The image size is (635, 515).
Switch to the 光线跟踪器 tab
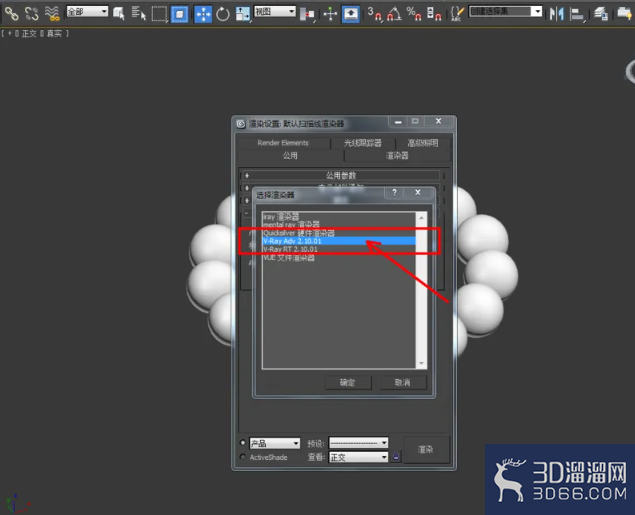click(363, 143)
